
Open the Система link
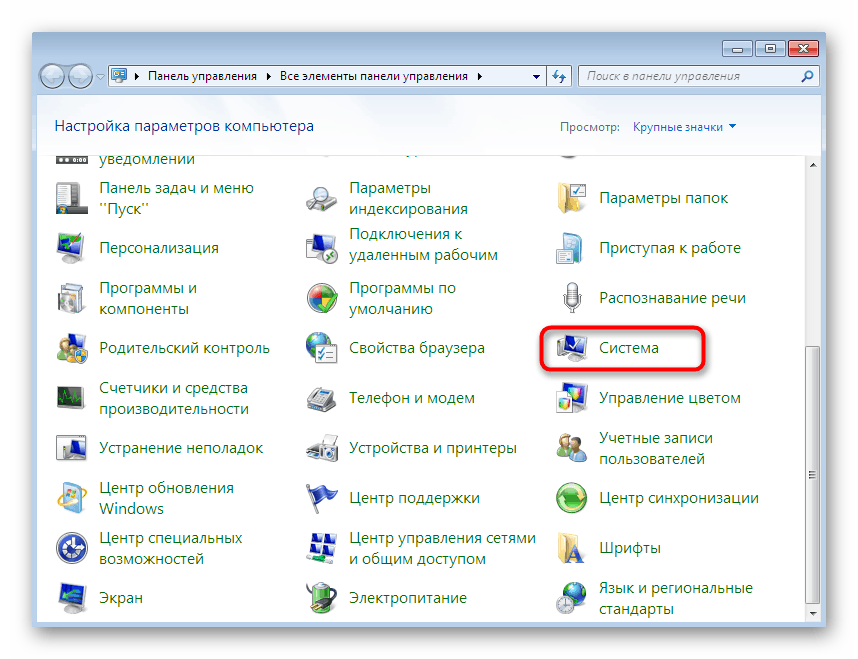tap(629, 348)
